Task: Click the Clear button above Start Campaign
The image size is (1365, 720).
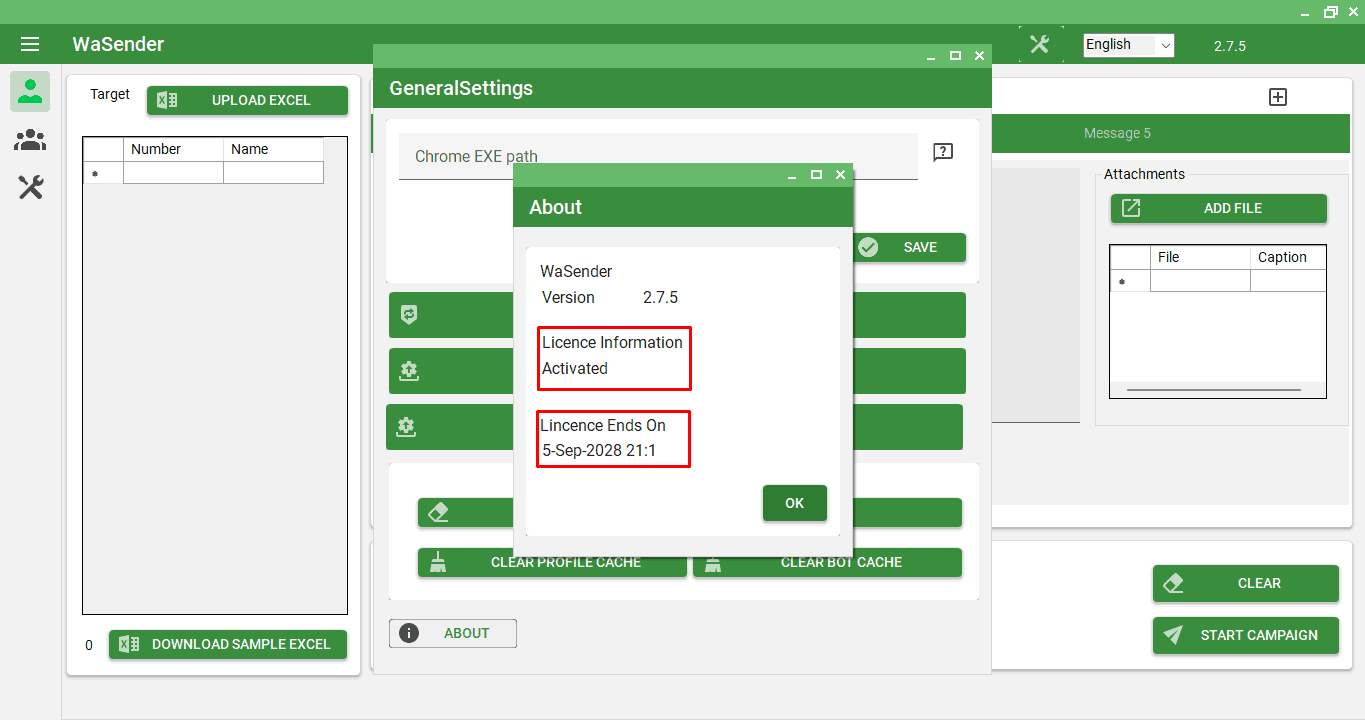Action: tap(1245, 583)
